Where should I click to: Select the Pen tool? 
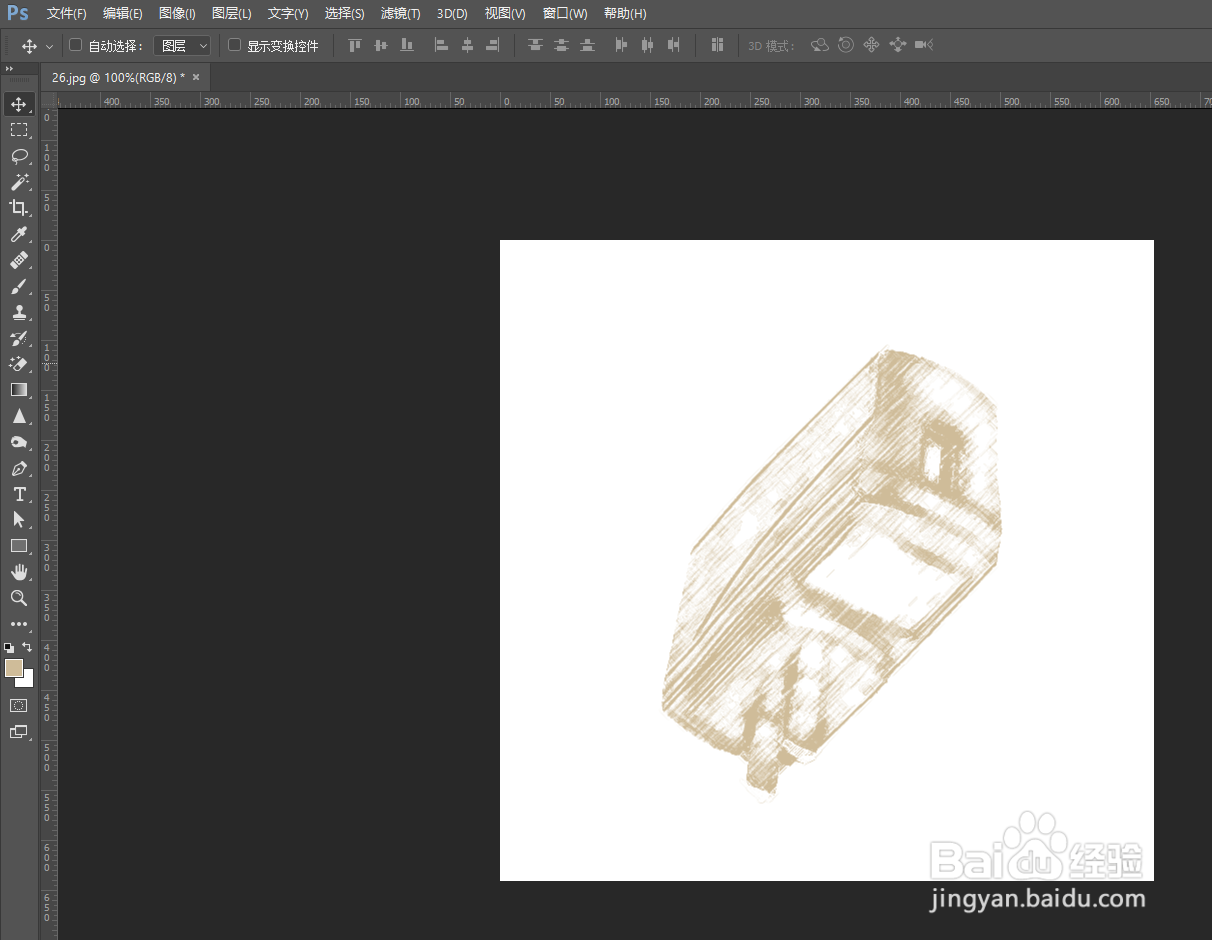pyautogui.click(x=19, y=468)
